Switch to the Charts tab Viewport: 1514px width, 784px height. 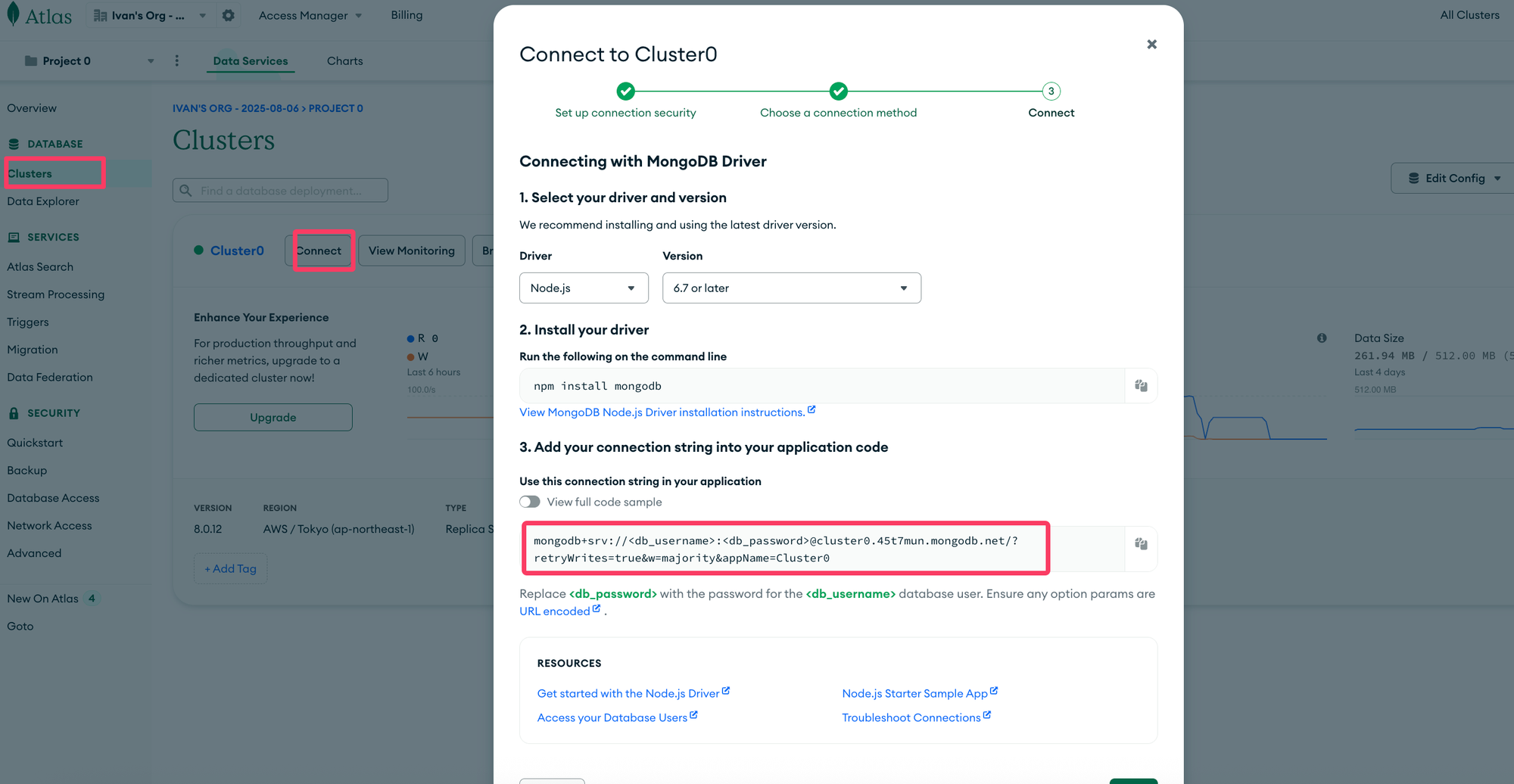[x=344, y=61]
